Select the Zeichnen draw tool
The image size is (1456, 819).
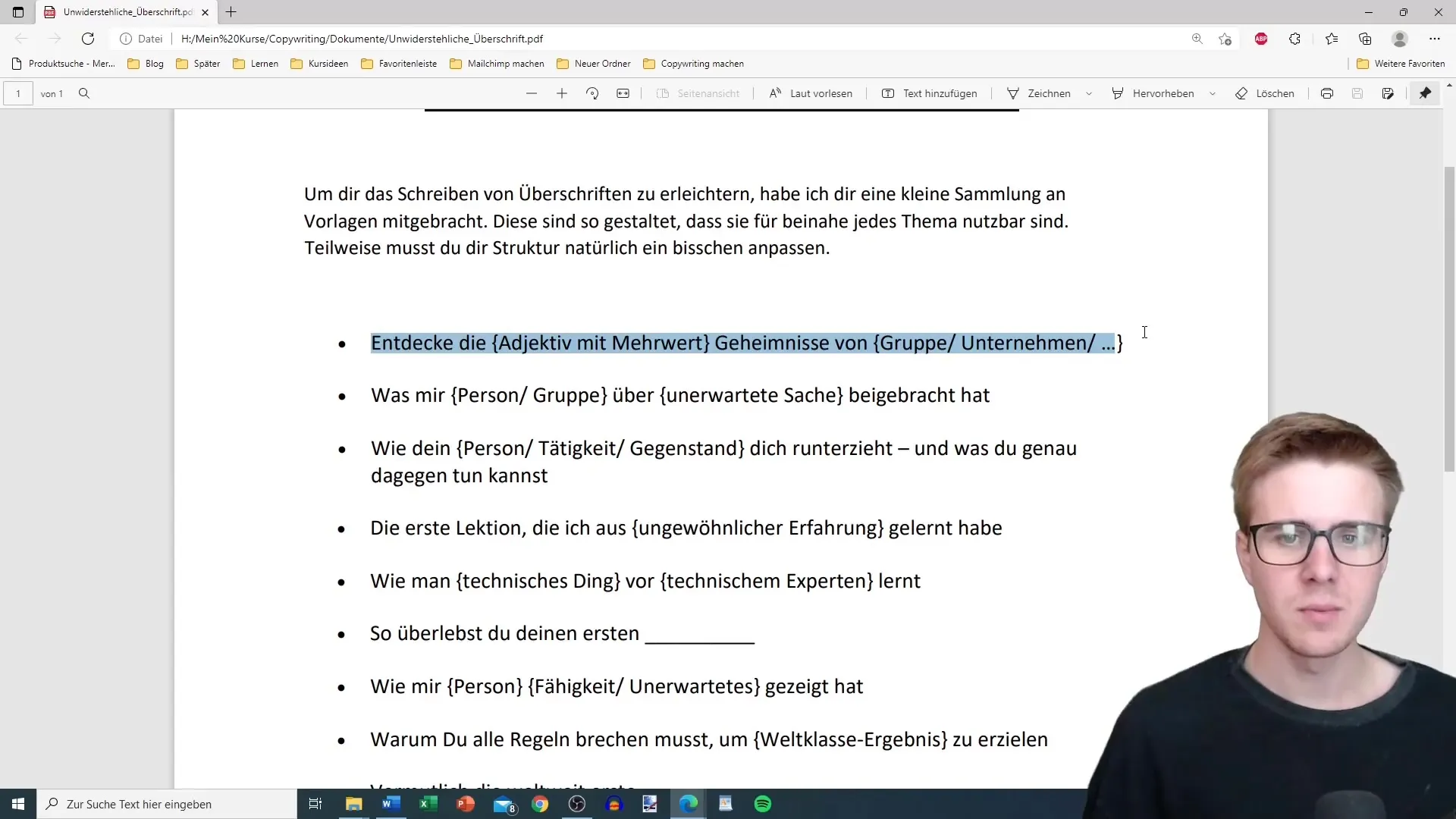click(1039, 93)
